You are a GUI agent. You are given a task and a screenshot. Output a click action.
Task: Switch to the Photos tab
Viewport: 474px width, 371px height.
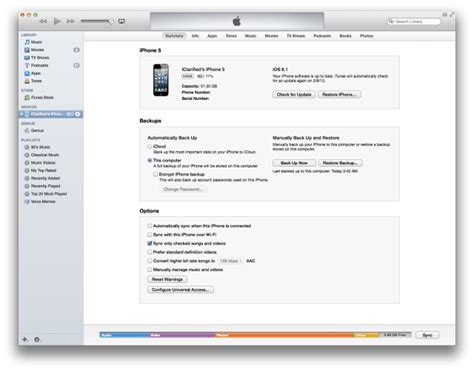366,36
